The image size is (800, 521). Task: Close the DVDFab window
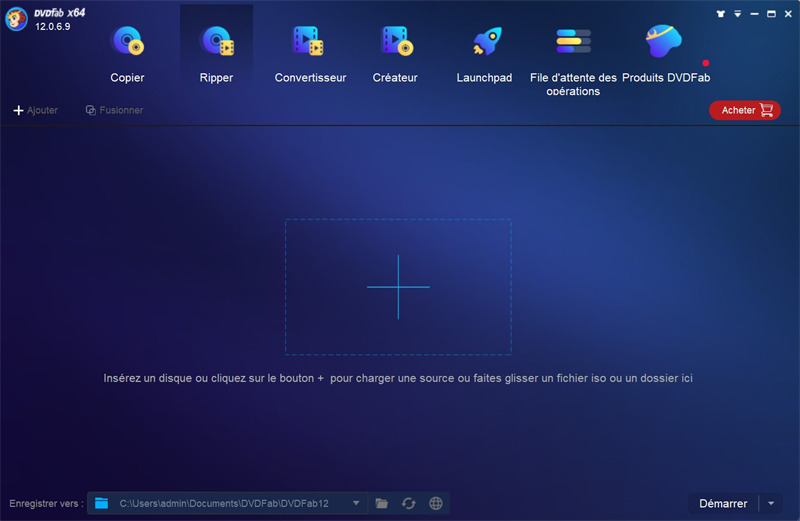click(788, 14)
